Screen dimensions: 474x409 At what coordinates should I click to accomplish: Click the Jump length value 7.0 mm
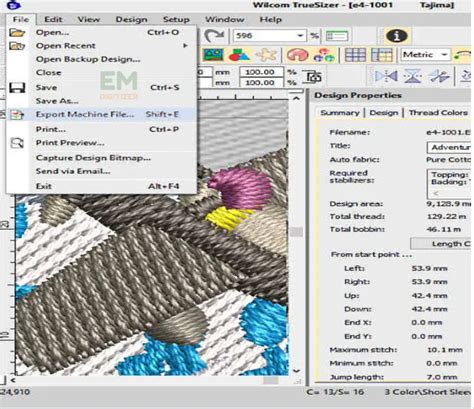pyautogui.click(x=442, y=377)
